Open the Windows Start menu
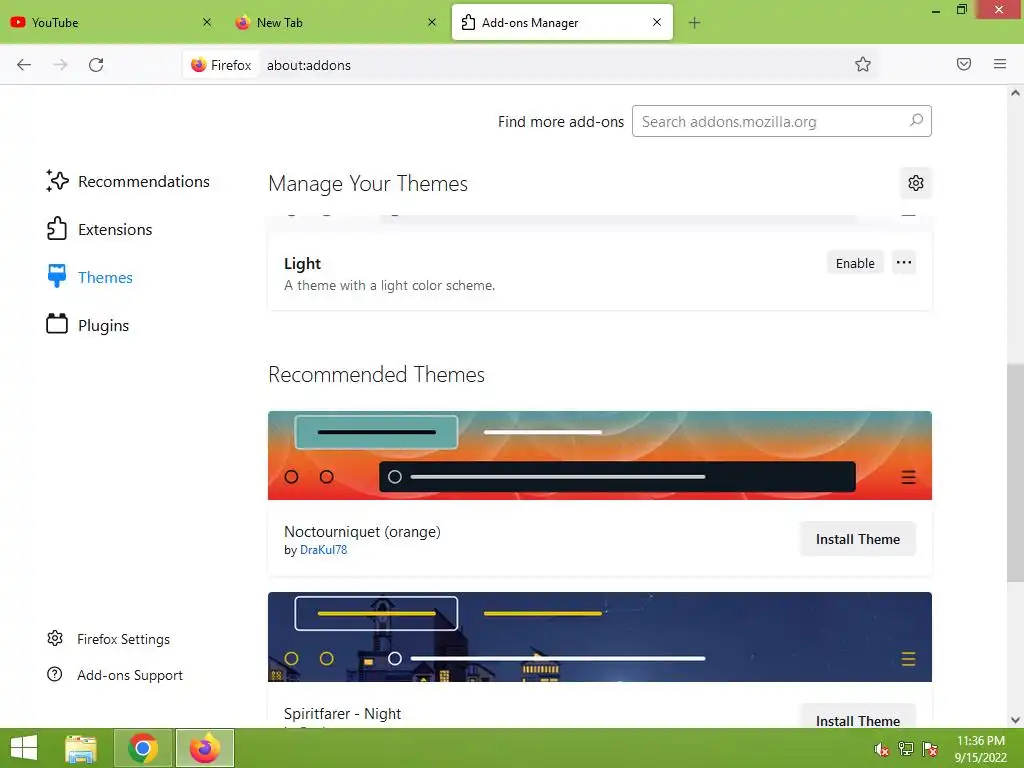Screen dimensions: 1024x768 (24, 748)
